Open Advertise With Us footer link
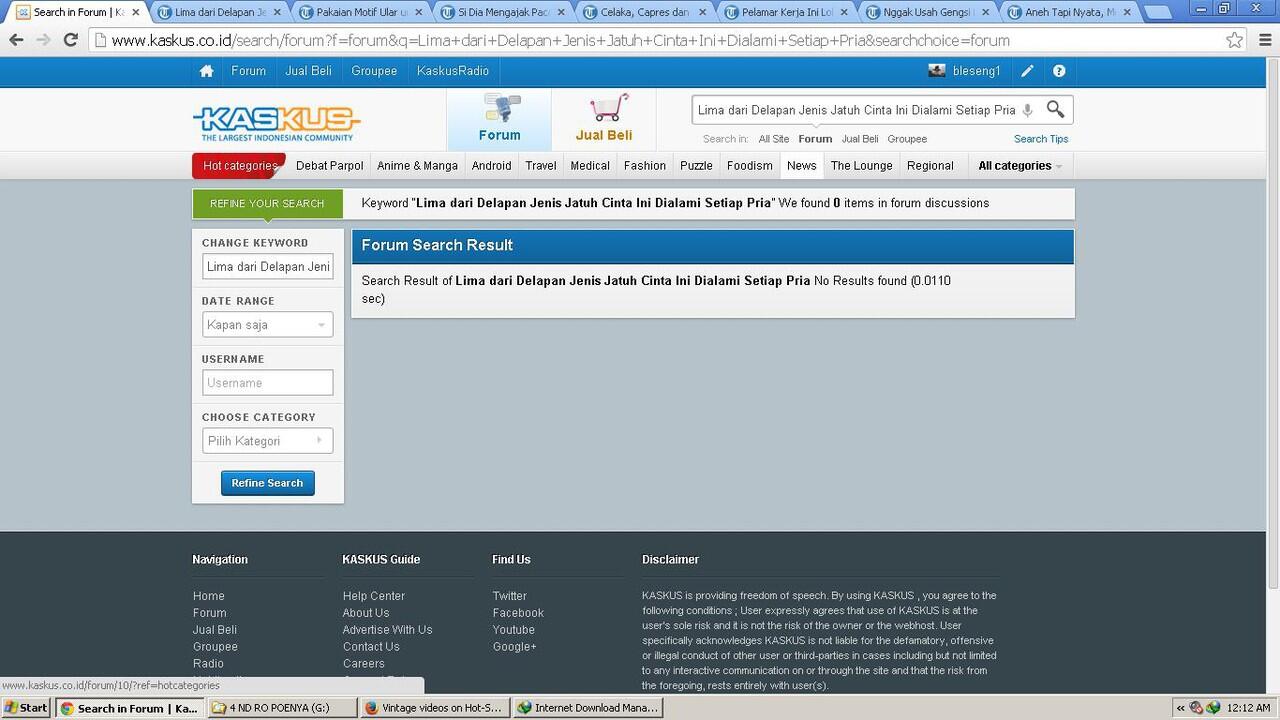Screen dimensions: 1280x720 click(x=387, y=630)
